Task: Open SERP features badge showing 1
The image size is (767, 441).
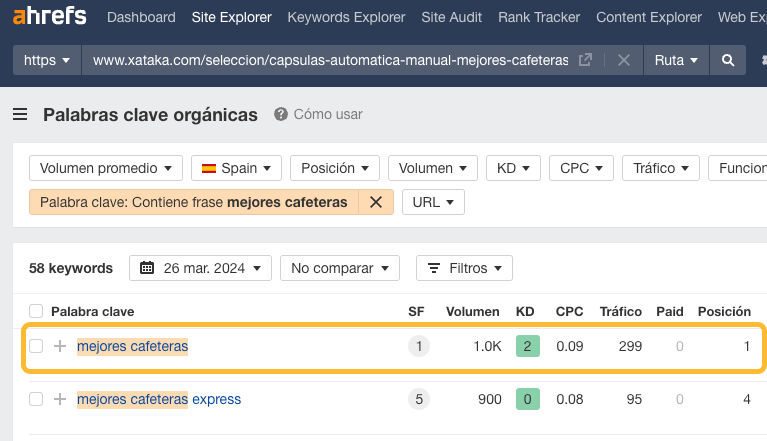Action: [419, 346]
